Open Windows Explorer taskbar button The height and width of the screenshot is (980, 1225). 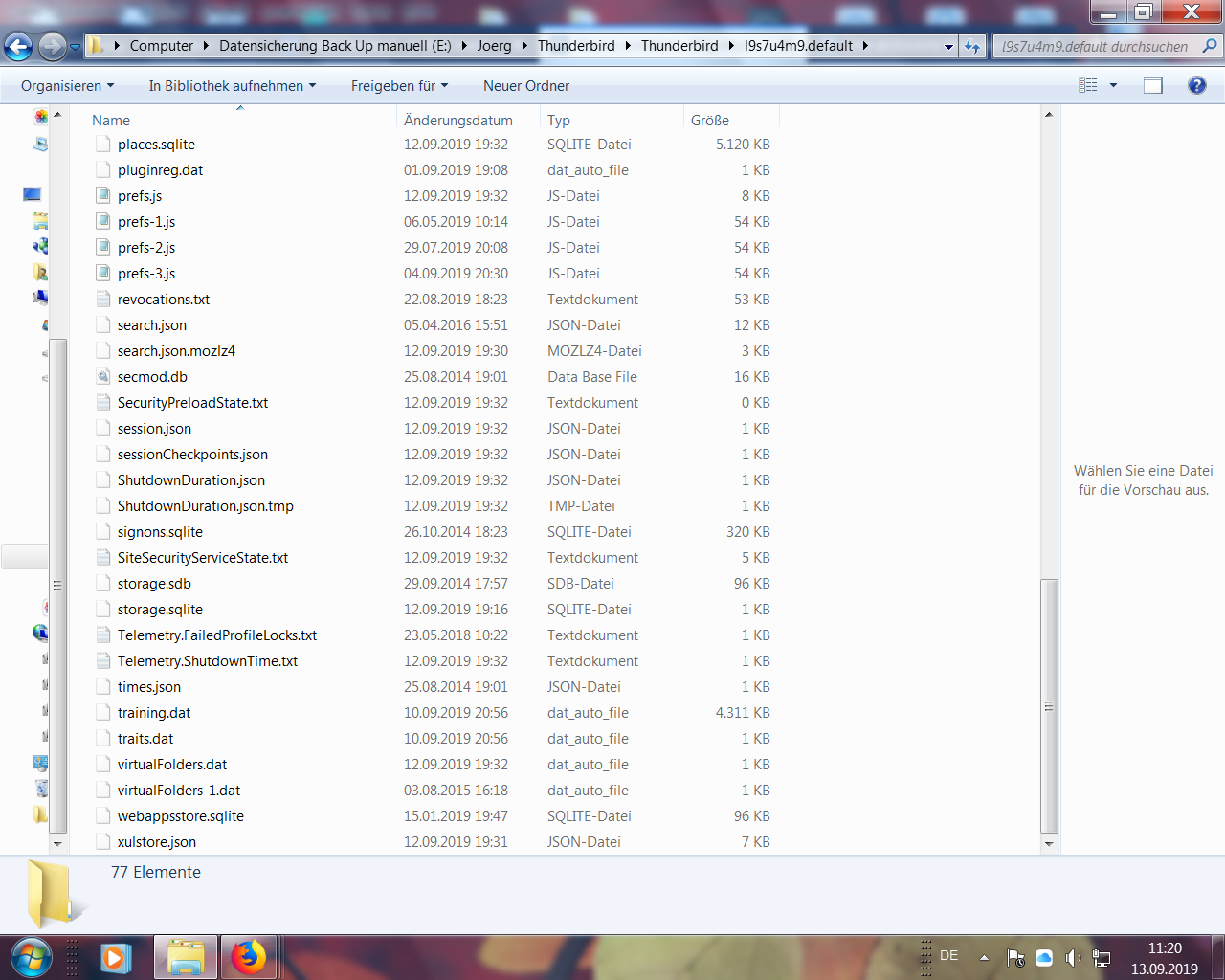click(x=186, y=957)
